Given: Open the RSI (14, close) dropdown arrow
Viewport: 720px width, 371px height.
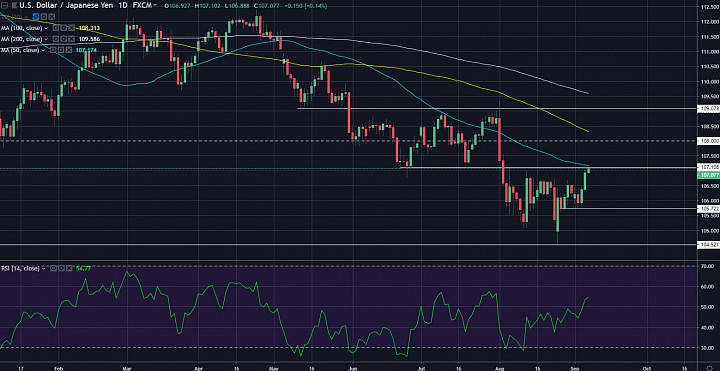Looking at the screenshot, I should [44, 268].
